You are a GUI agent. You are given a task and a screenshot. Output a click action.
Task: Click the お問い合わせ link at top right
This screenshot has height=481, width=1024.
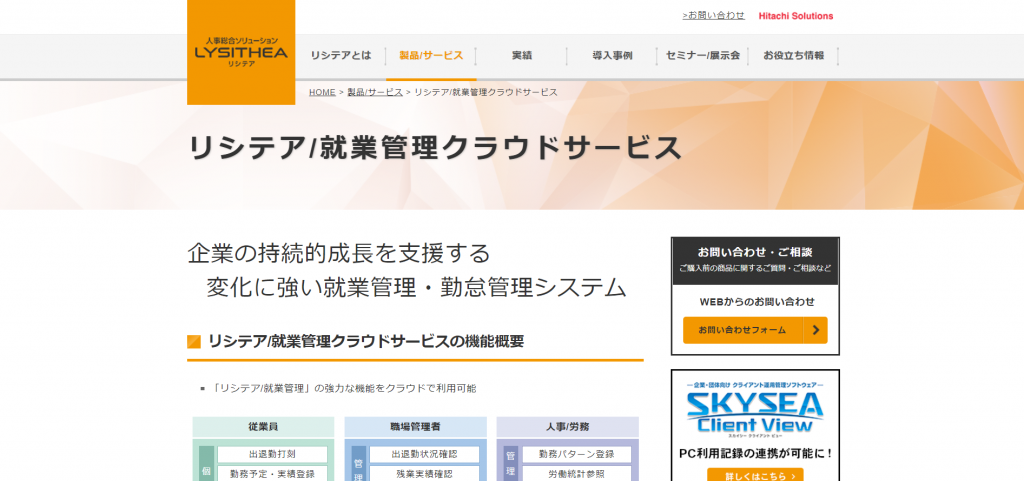714,16
